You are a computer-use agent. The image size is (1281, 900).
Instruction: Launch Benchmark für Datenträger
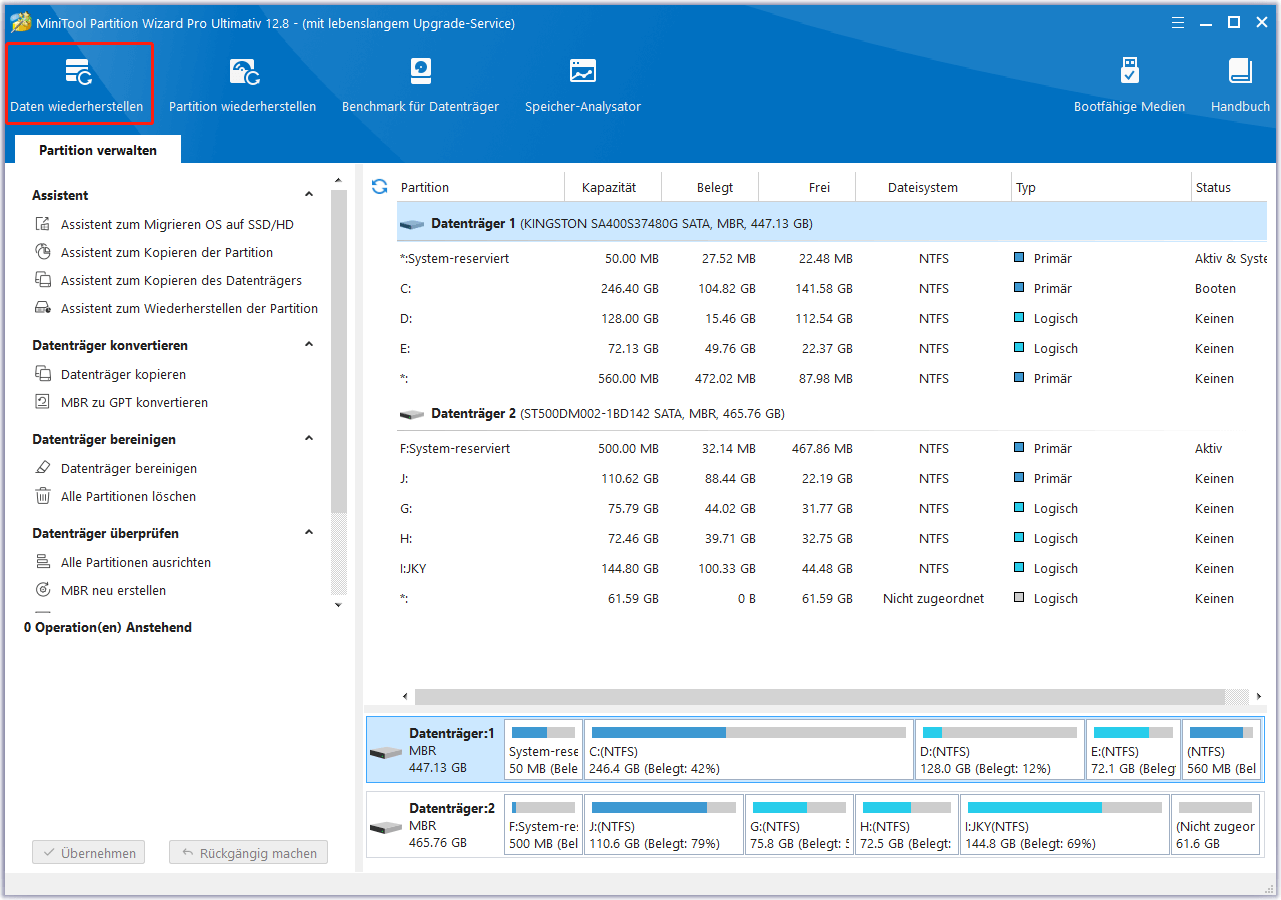(x=420, y=84)
